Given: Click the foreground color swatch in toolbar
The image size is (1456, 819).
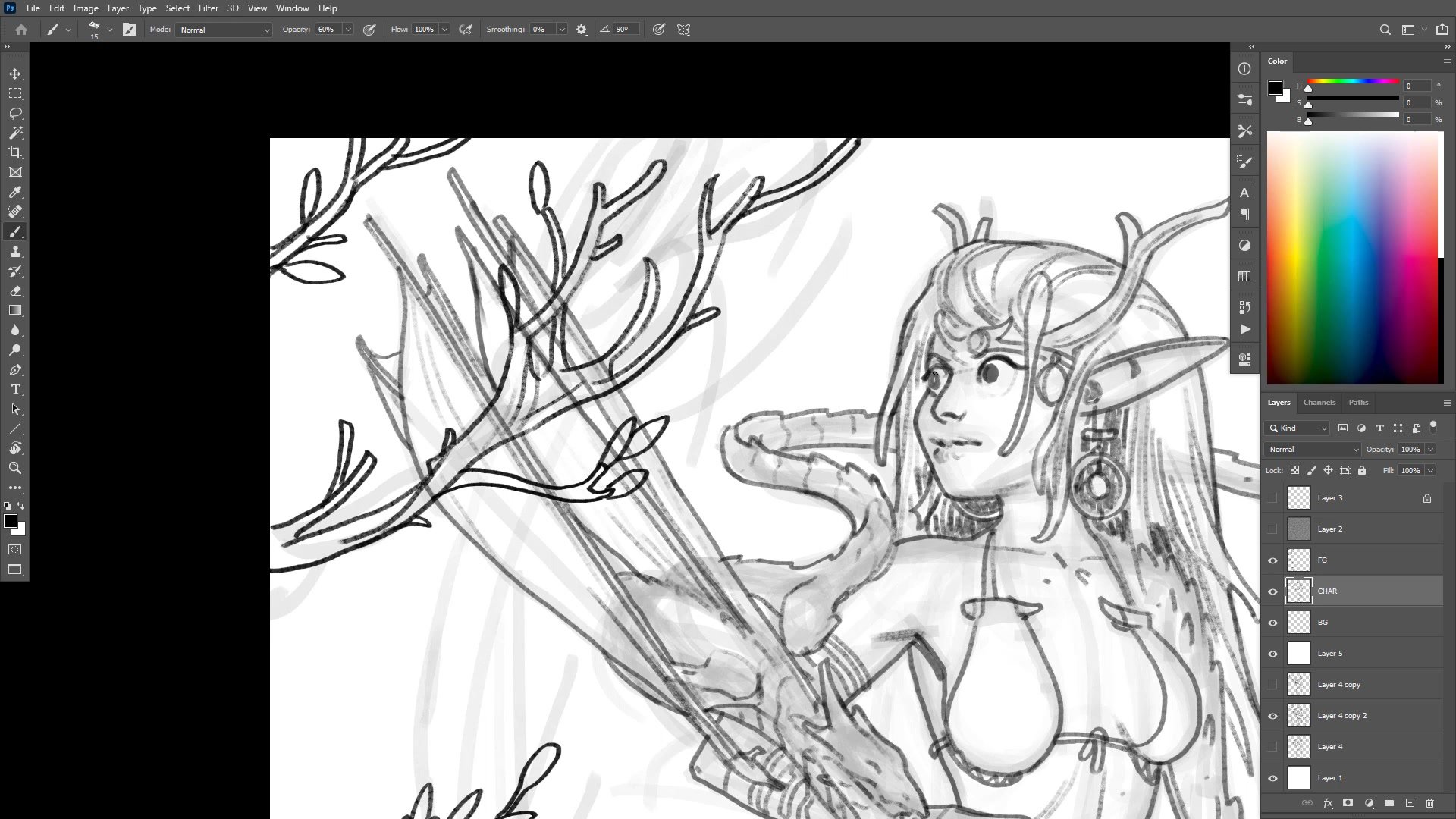Looking at the screenshot, I should (10, 521).
